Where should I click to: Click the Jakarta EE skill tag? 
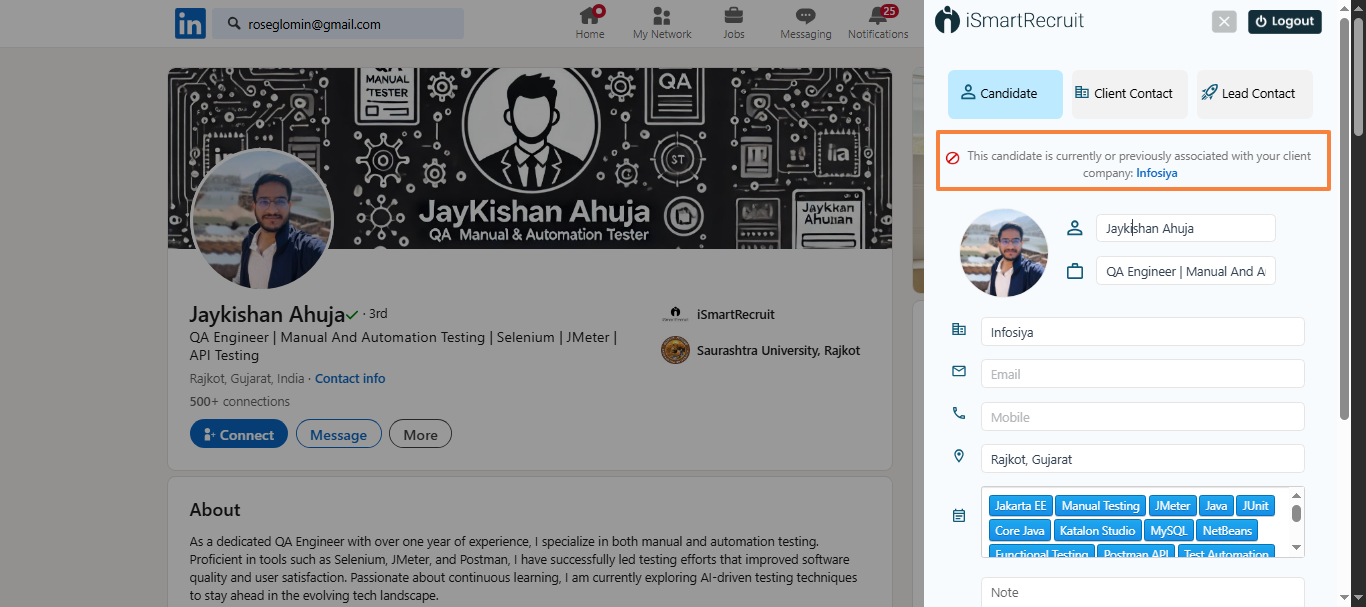point(1020,506)
